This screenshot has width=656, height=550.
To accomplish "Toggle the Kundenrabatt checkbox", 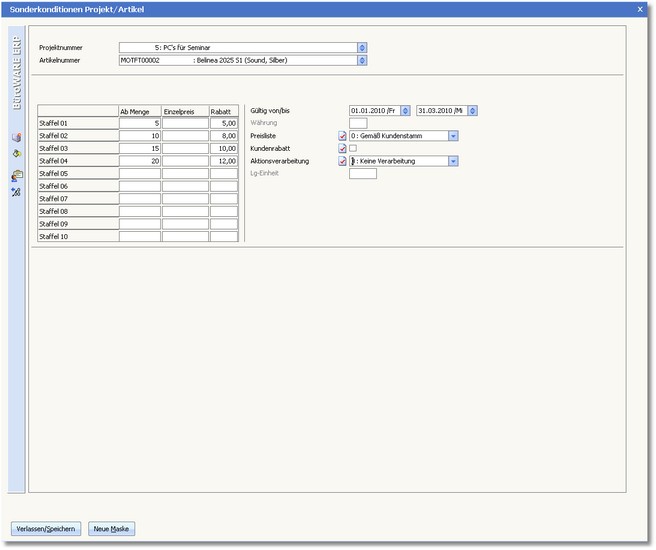I will (x=353, y=149).
